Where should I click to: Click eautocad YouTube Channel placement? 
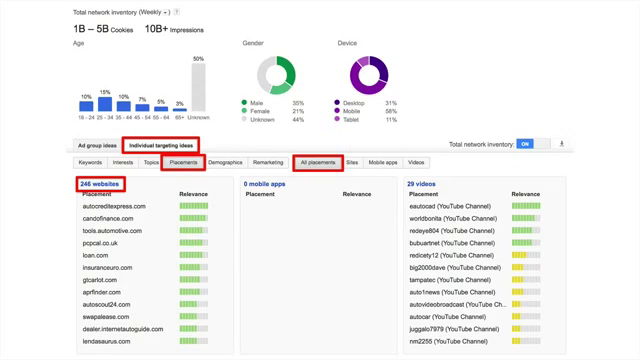click(450, 206)
